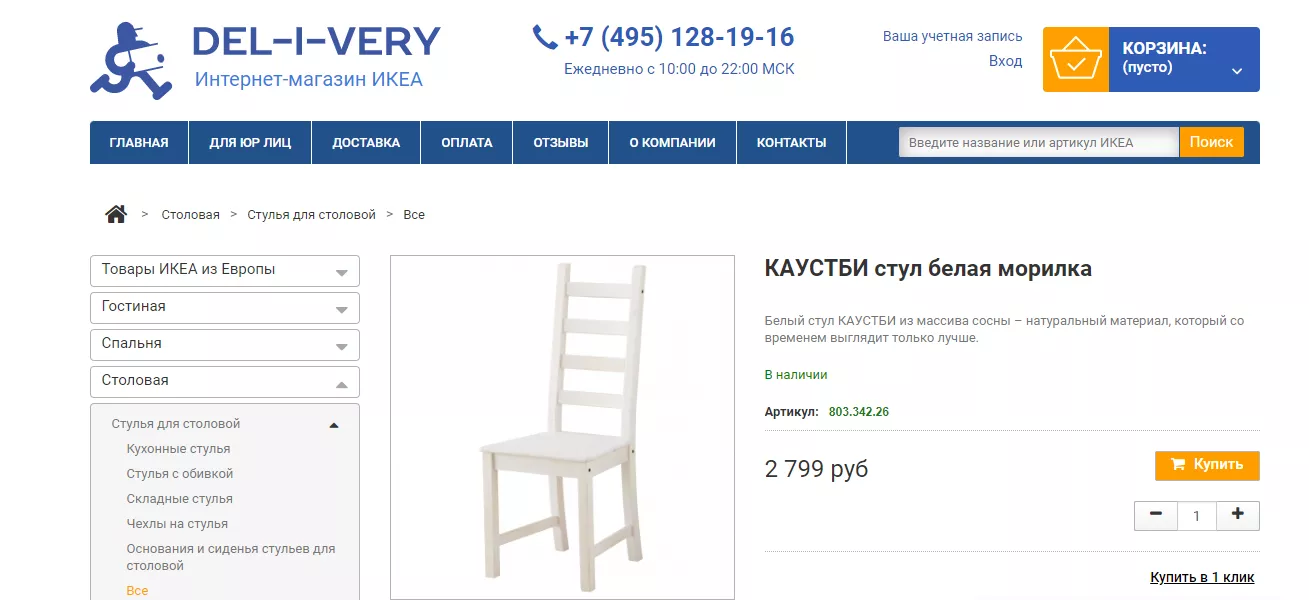The image size is (1309, 600).
Task: Increase quantity with the plus button
Action: coord(1238,515)
